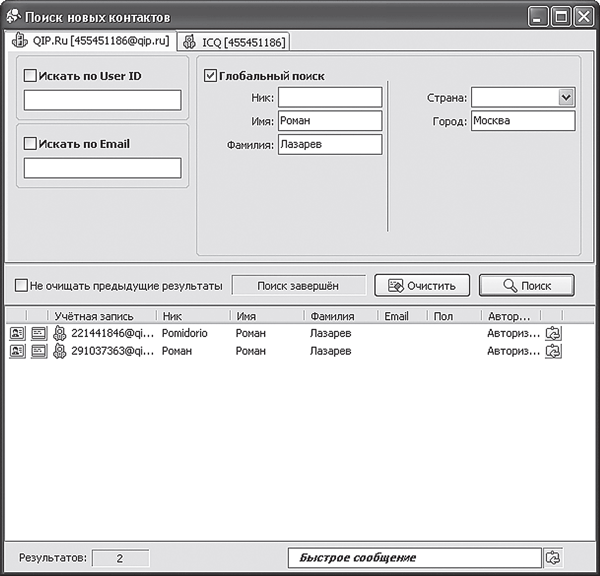Click user info icon for 291037363 row
The width and height of the screenshot is (600, 576).
click(17, 351)
